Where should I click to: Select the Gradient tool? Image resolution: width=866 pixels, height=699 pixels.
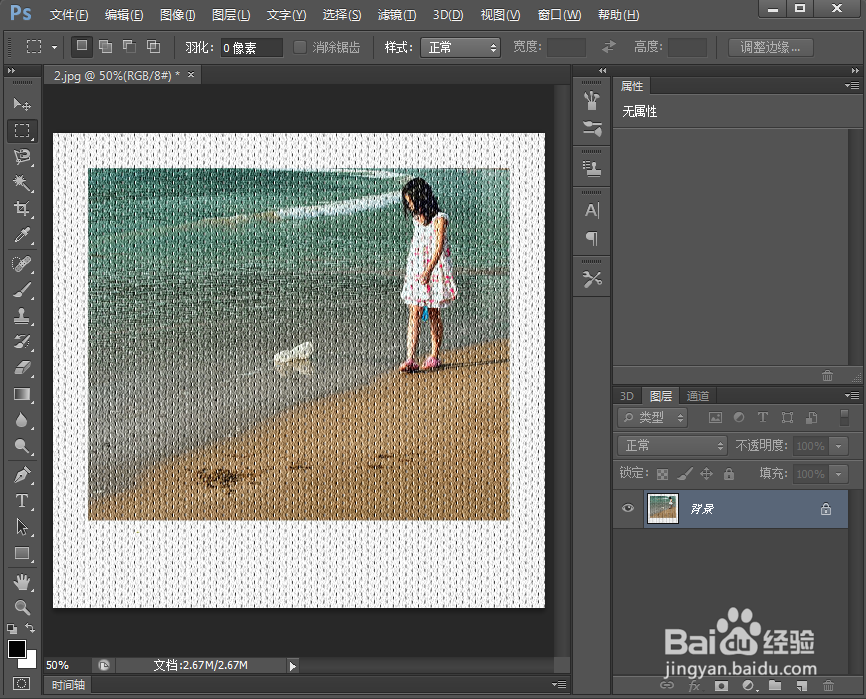pyautogui.click(x=22, y=394)
